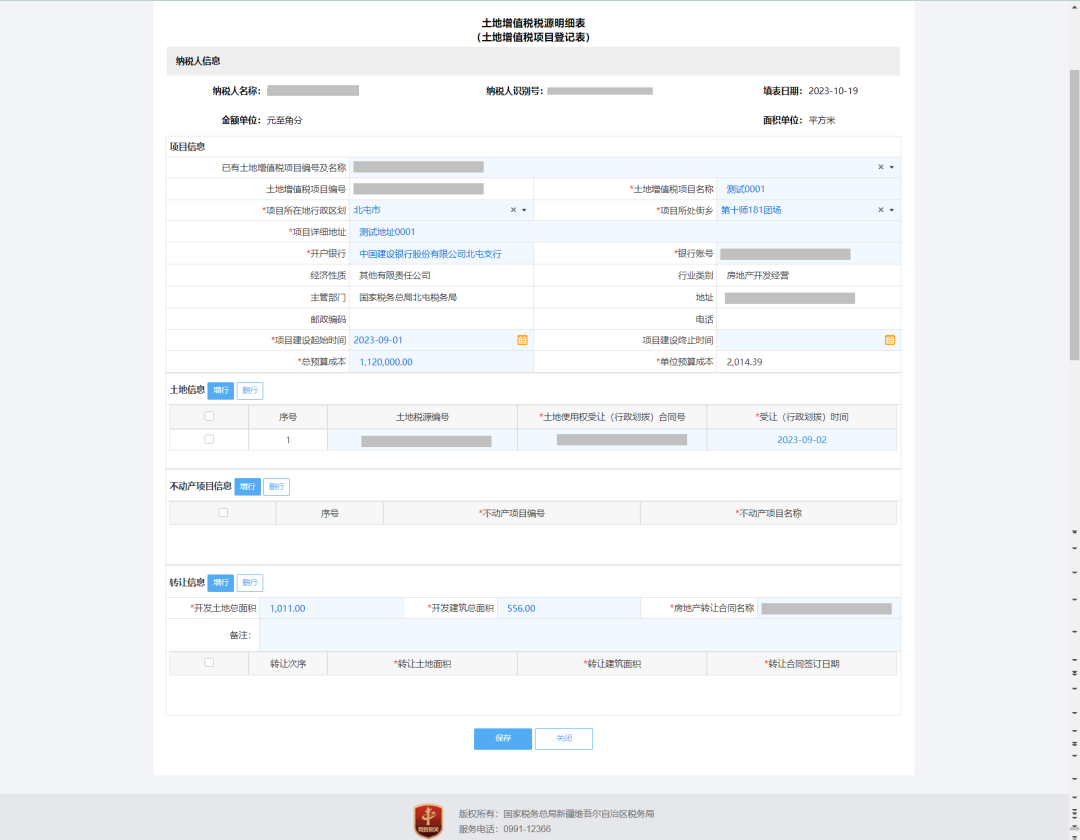
Task: Edit the 银行账号 field
Action: pyautogui.click(x=808, y=254)
